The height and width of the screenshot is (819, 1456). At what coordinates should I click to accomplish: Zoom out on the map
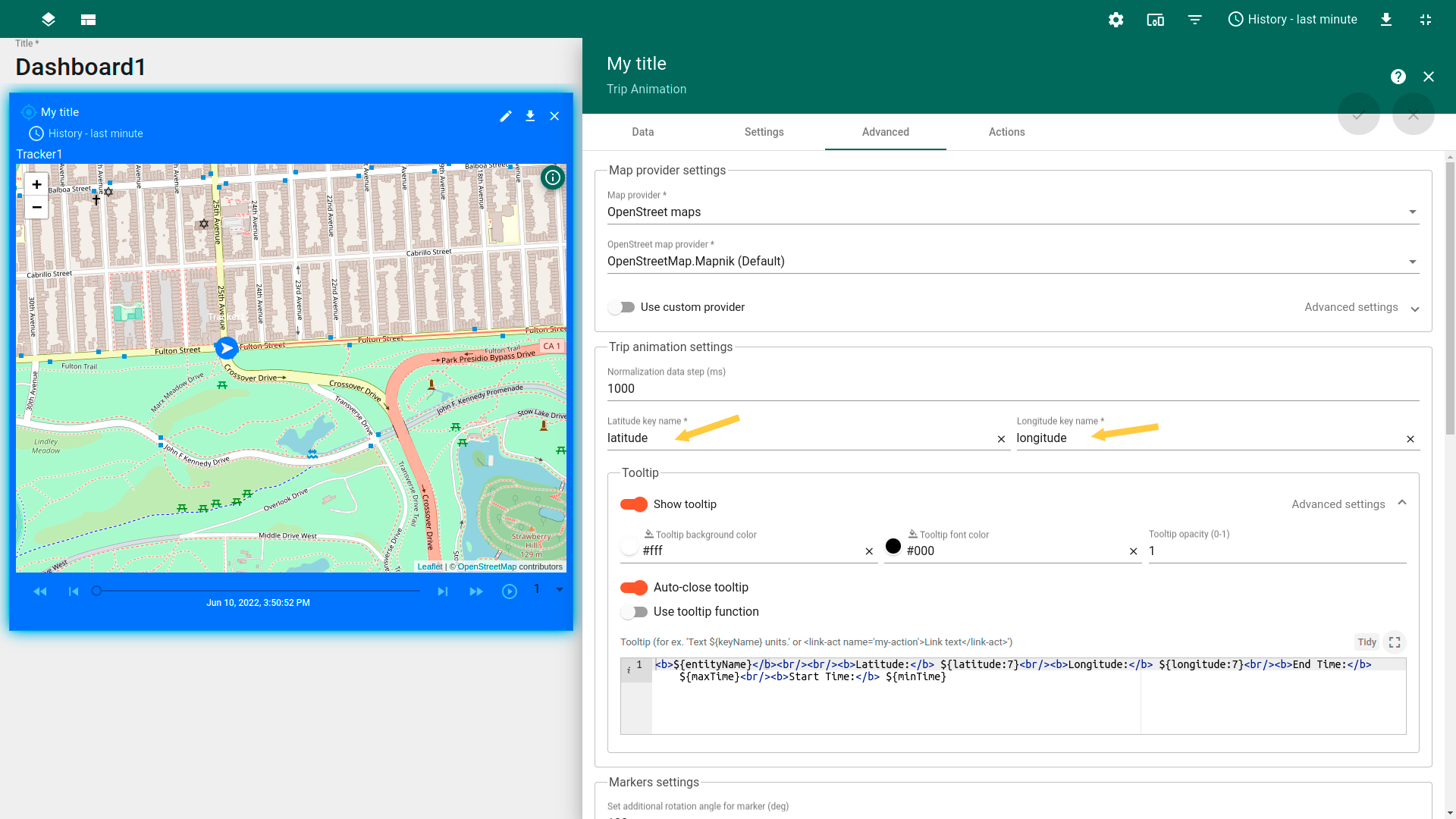click(36, 207)
